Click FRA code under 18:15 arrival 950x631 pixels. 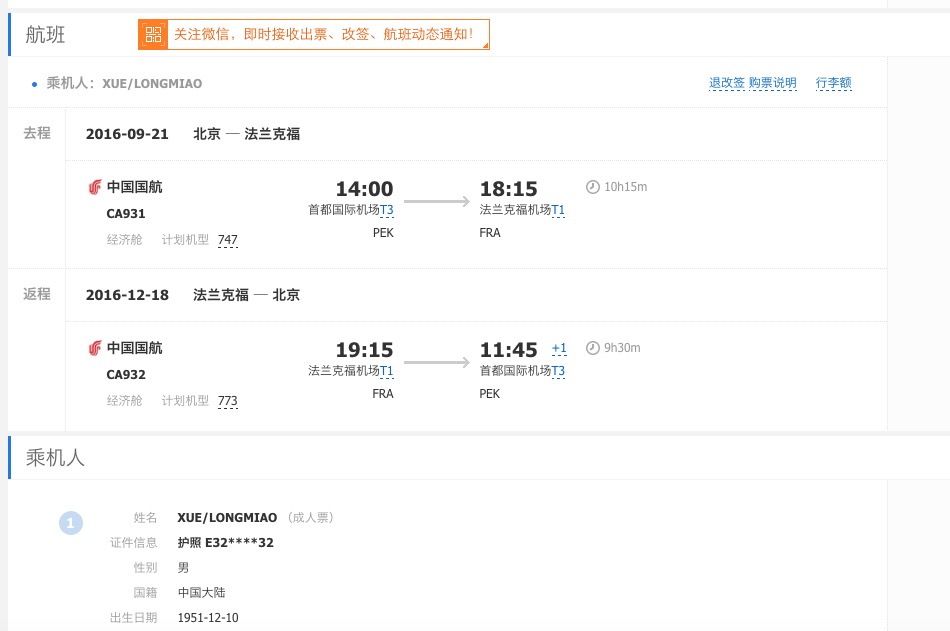tap(490, 233)
